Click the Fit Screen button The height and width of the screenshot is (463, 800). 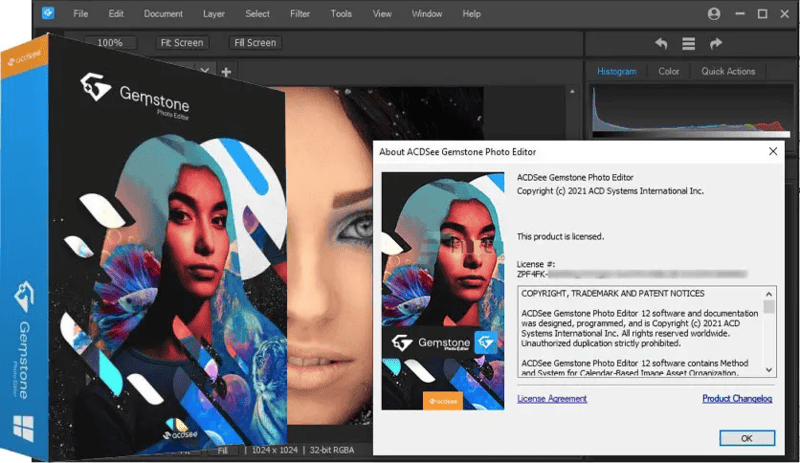(x=182, y=43)
